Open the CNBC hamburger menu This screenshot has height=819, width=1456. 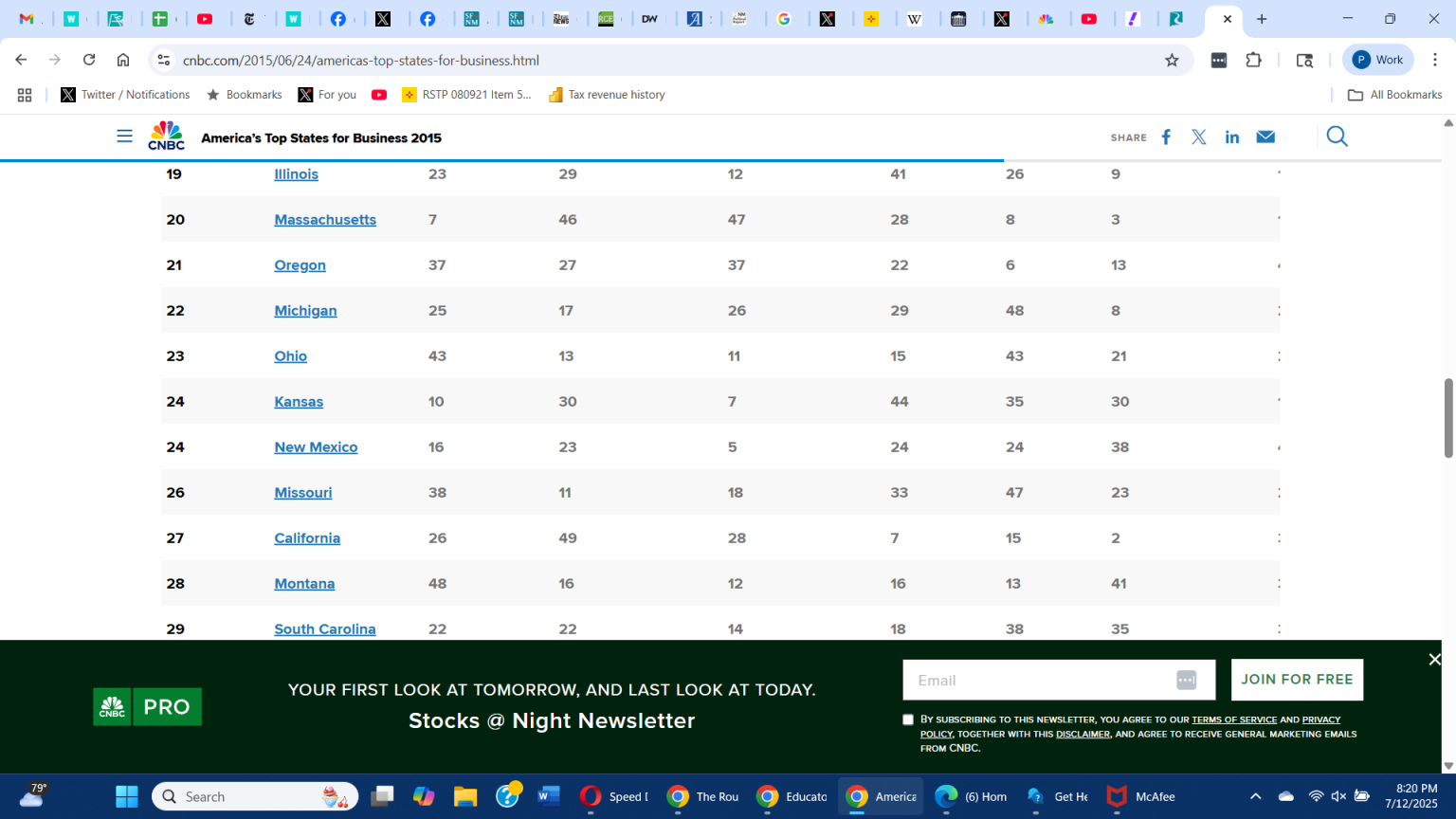(x=124, y=136)
